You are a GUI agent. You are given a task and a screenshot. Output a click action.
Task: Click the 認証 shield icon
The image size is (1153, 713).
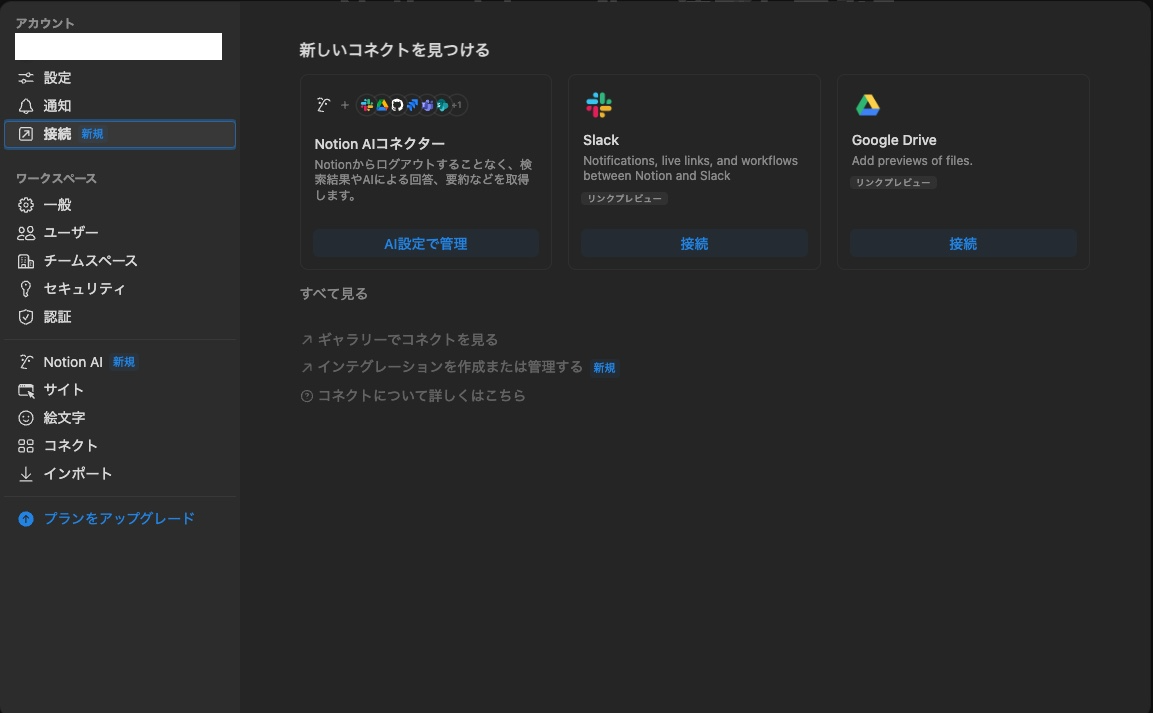tap(26, 317)
